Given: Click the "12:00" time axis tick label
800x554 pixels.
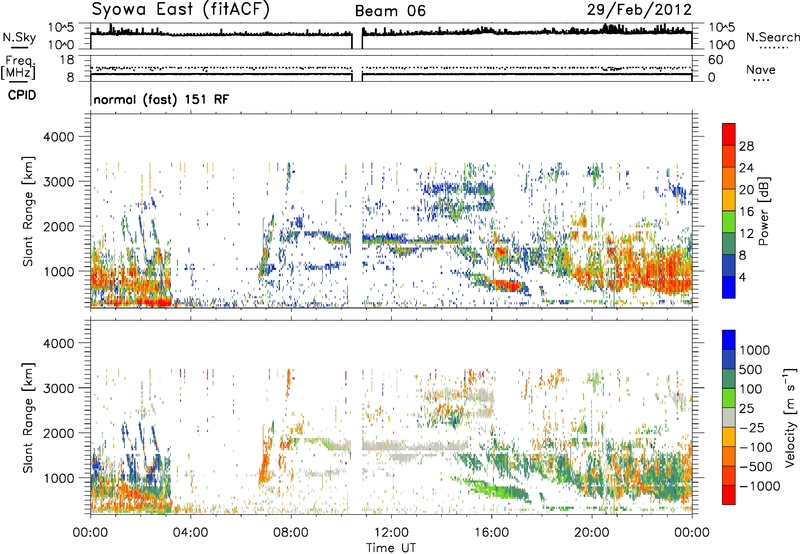Looking at the screenshot, I should pos(391,533).
